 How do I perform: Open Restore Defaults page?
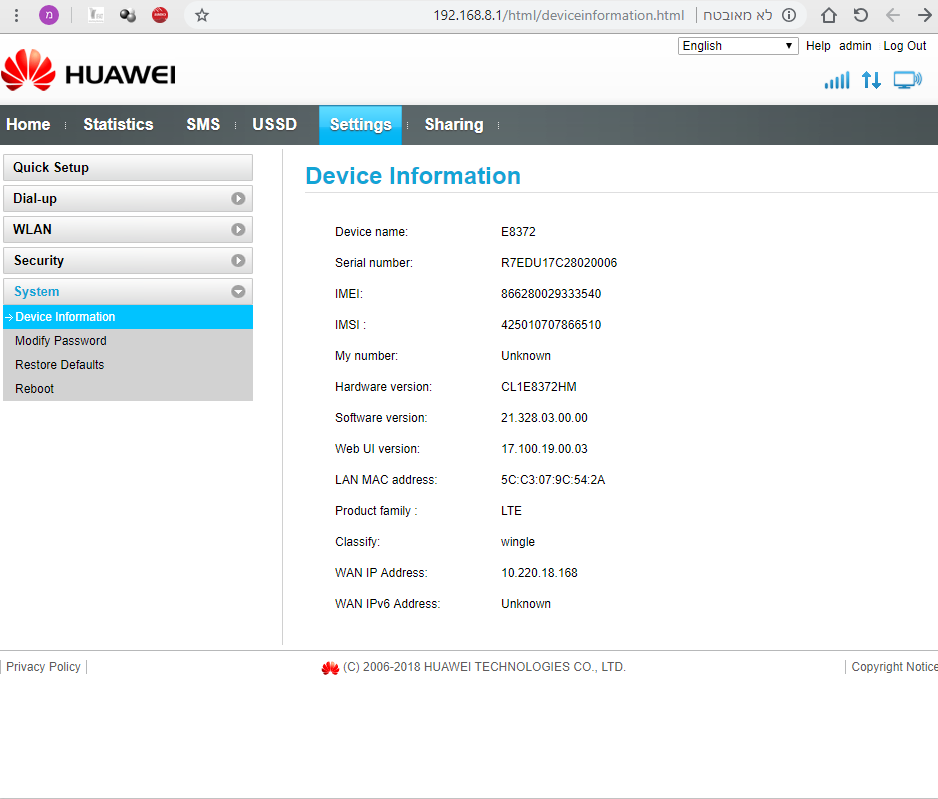[x=59, y=365]
